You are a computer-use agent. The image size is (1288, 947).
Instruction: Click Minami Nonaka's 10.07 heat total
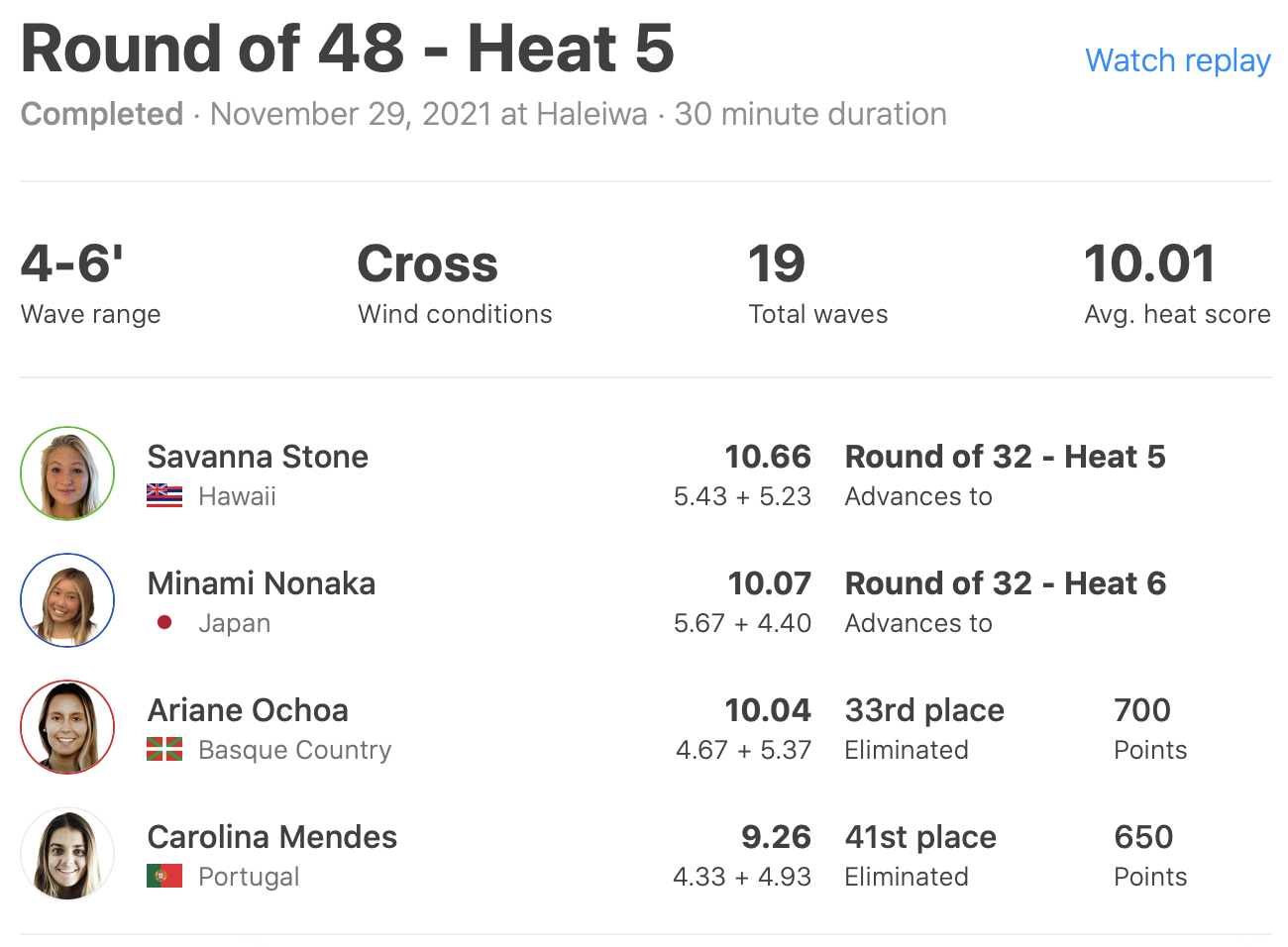[x=770, y=583]
